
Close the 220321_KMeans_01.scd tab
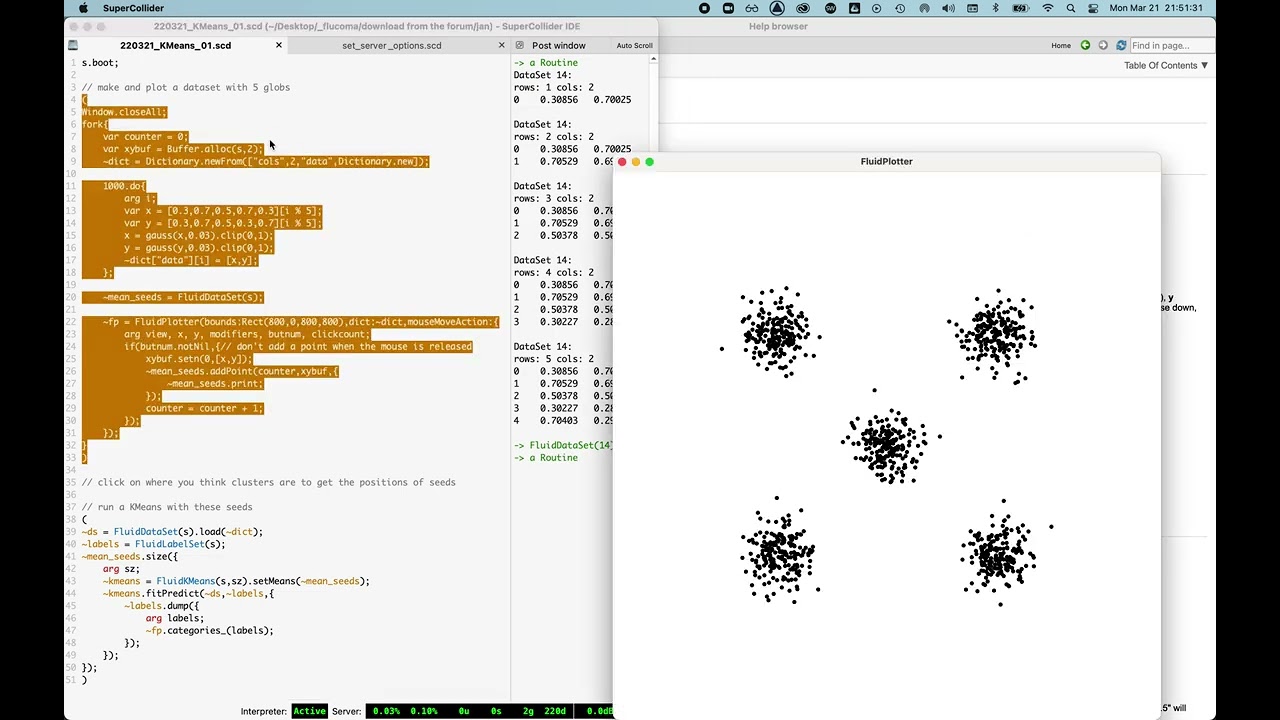(279, 45)
